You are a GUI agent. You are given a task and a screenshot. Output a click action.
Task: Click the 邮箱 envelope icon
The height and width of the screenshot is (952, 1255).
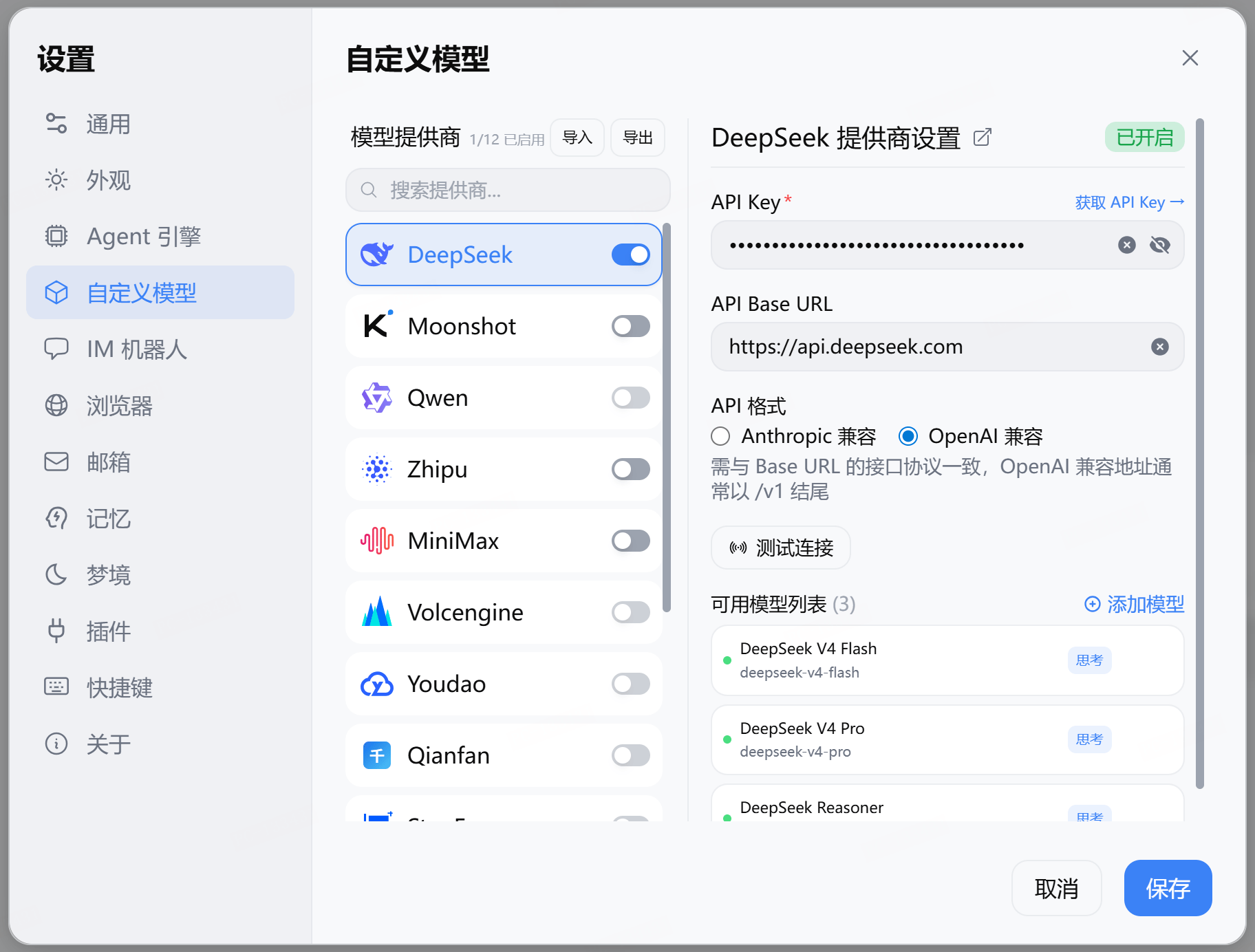coord(56,462)
